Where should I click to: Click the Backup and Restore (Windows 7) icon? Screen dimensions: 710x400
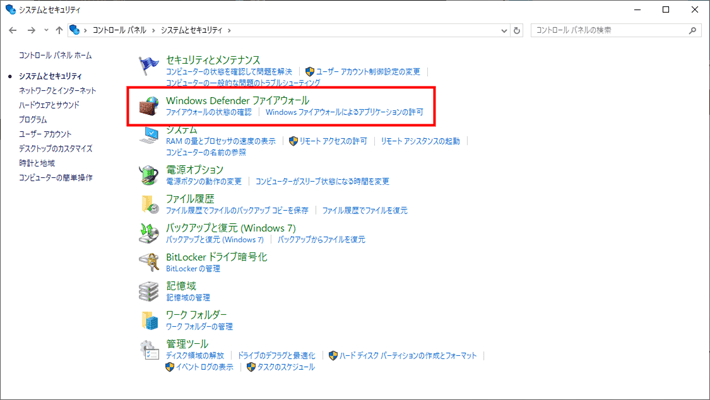click(x=149, y=233)
